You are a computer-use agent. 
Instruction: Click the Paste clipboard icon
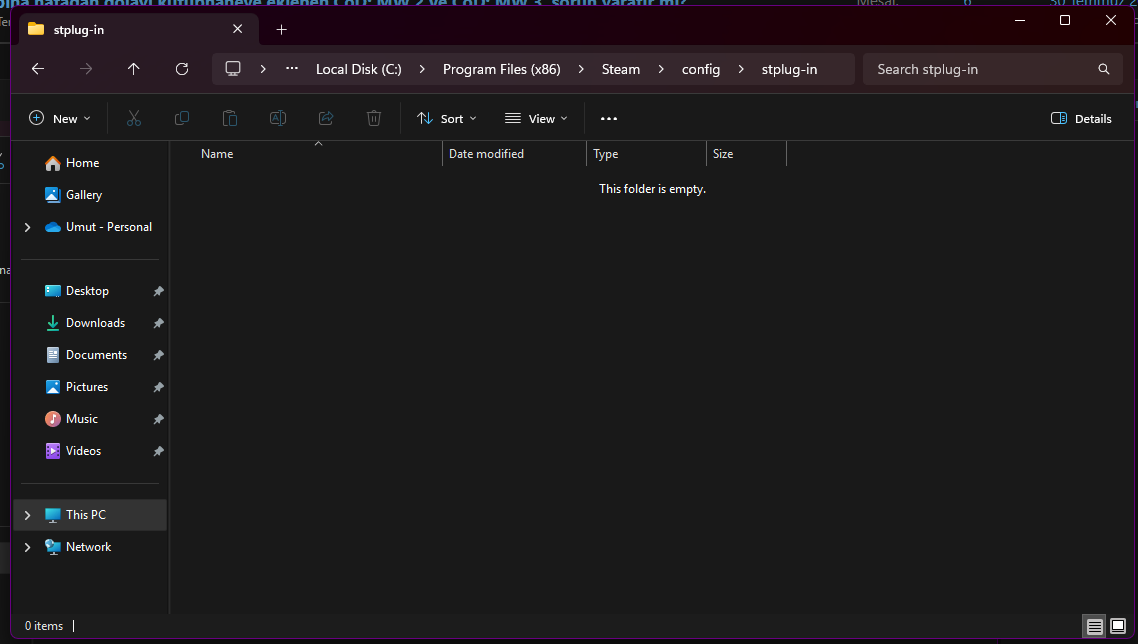(229, 118)
